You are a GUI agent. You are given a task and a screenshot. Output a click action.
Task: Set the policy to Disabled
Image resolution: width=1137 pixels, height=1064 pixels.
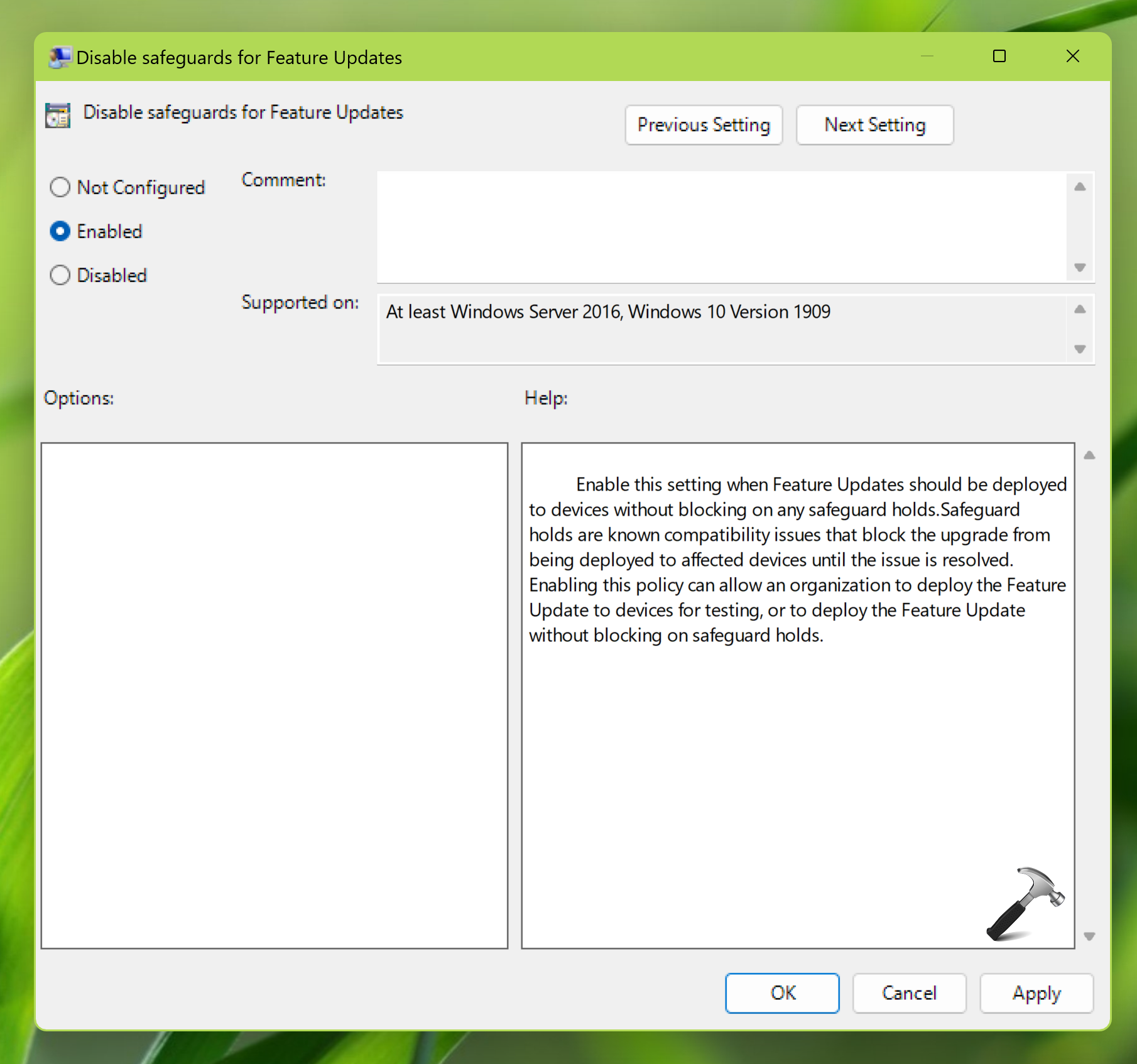pyautogui.click(x=60, y=275)
